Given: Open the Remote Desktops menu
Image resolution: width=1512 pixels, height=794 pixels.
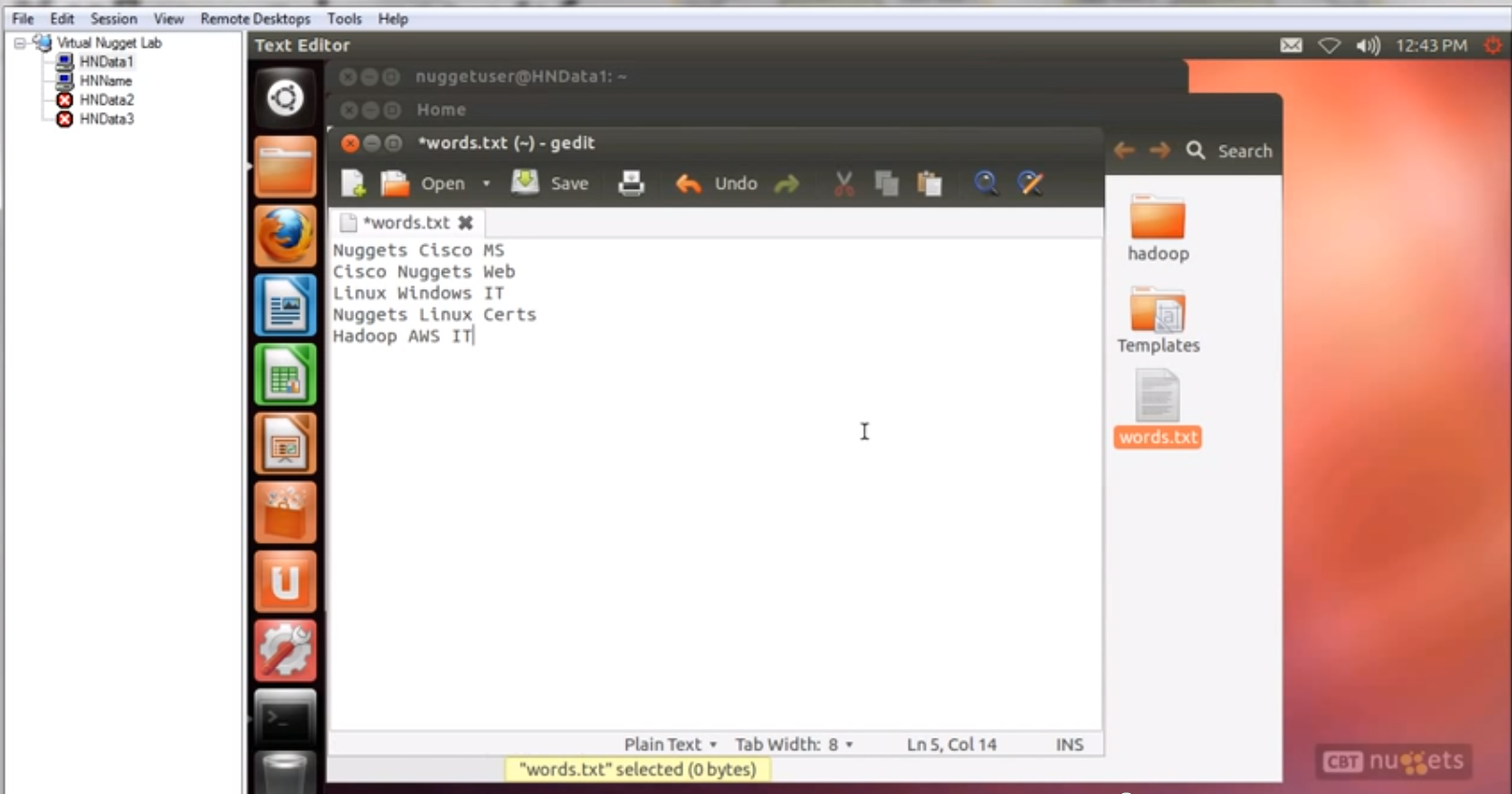Looking at the screenshot, I should [255, 18].
